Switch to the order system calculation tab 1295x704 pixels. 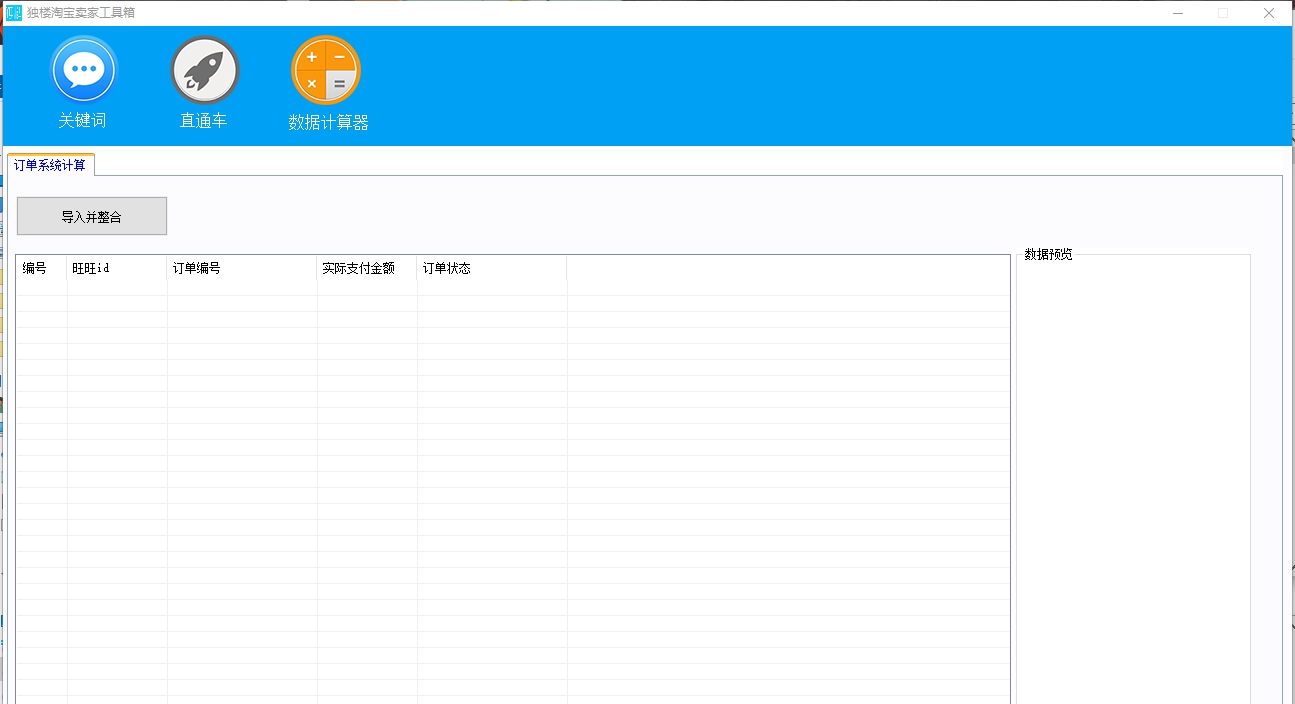click(51, 164)
